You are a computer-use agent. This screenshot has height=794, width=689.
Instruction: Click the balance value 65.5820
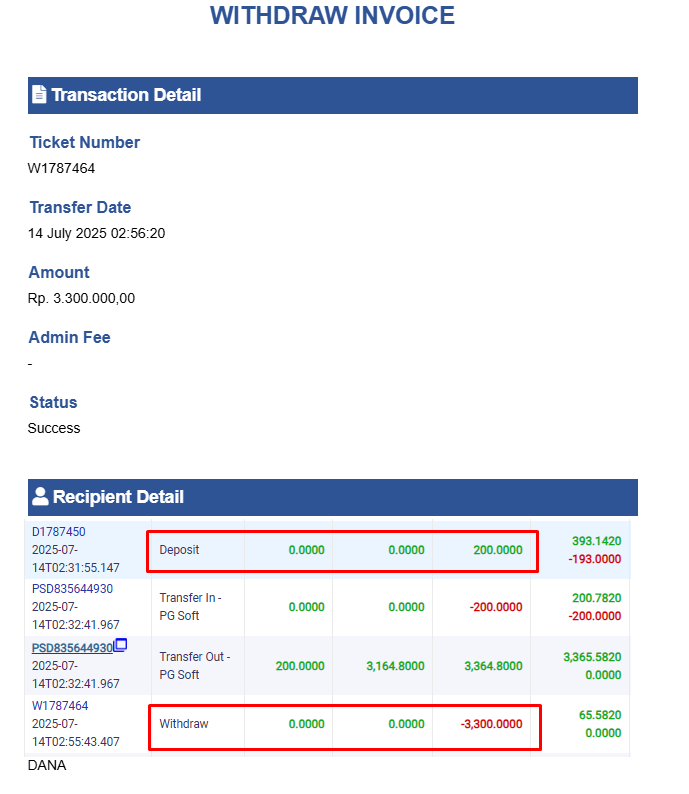point(600,715)
